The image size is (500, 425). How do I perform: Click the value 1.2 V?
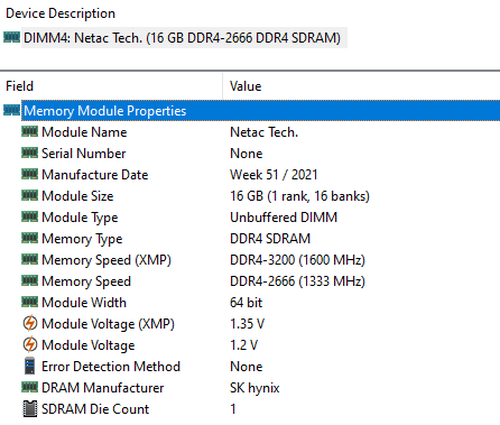(x=244, y=345)
